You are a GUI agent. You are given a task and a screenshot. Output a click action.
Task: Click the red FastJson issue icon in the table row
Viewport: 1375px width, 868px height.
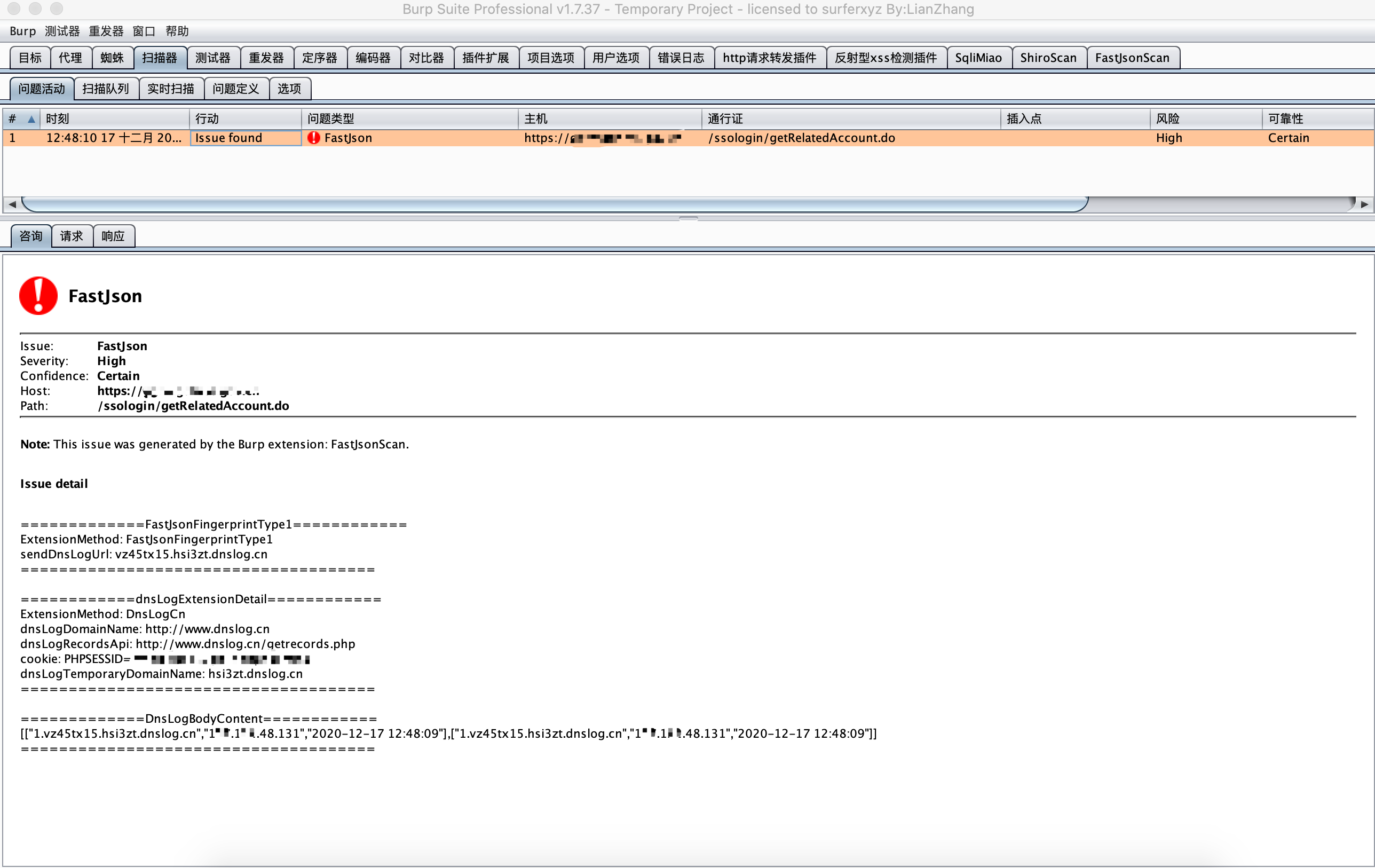(313, 138)
